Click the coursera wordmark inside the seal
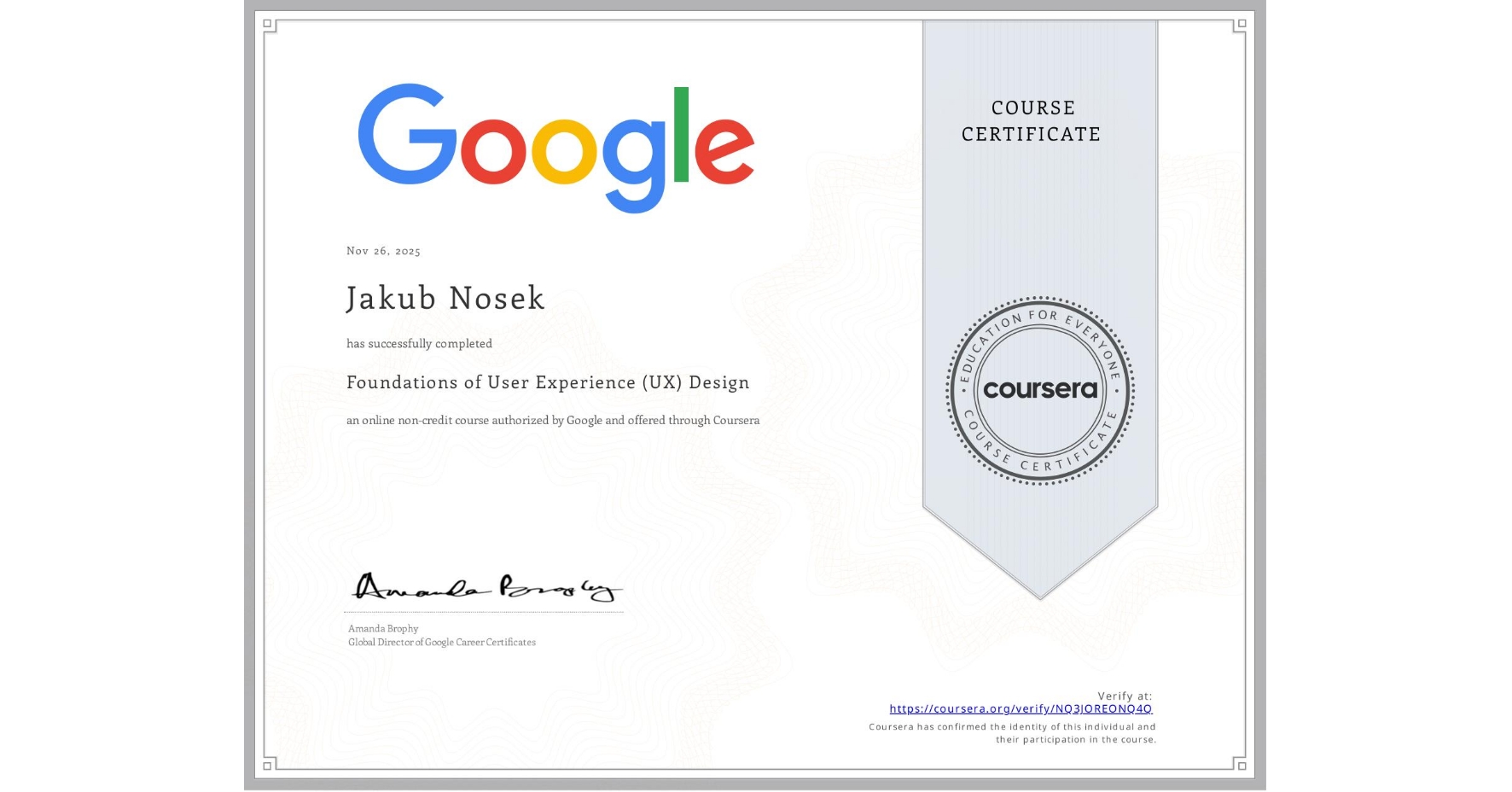1512x792 pixels. [x=1039, y=391]
